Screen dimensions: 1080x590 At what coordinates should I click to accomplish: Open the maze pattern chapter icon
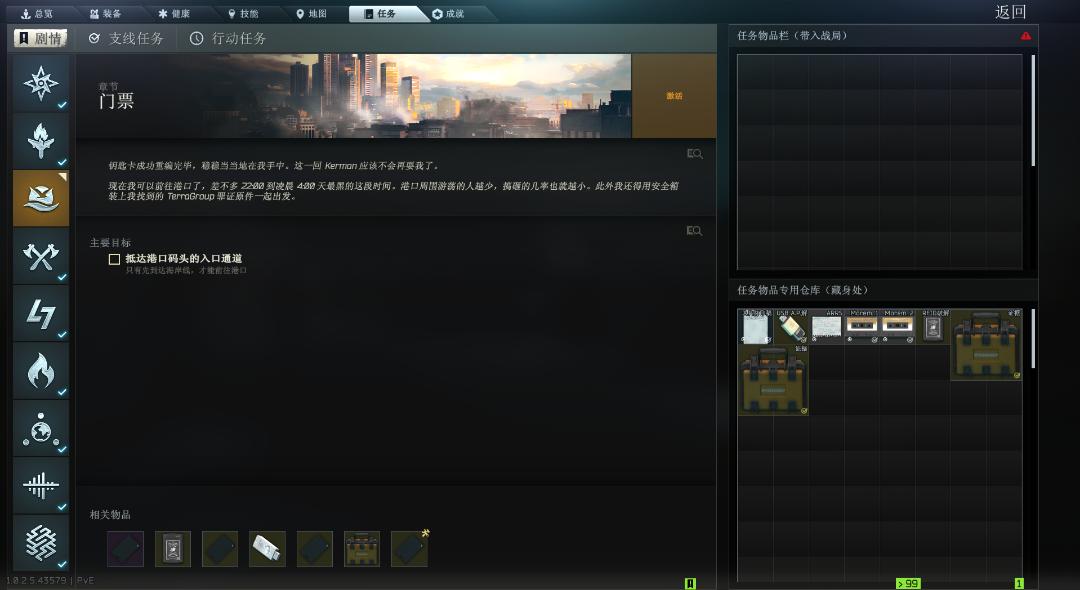(41, 543)
